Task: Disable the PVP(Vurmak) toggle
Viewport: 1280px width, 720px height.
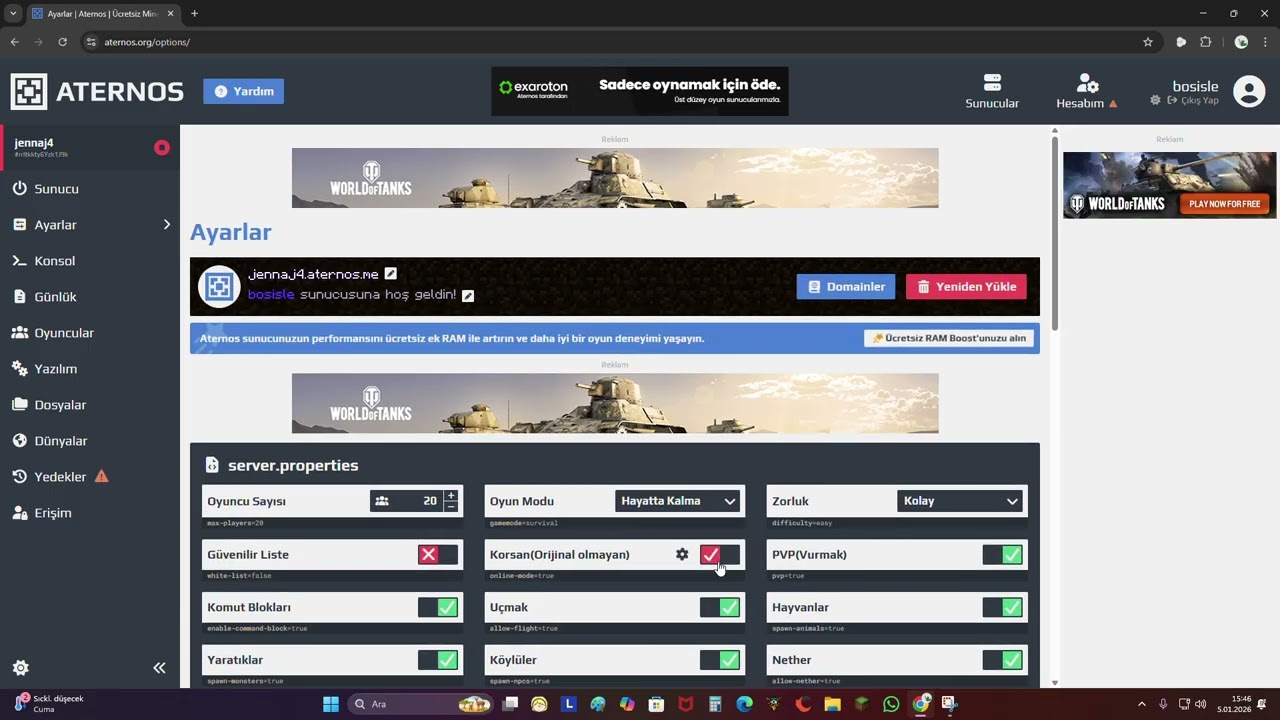Action: (x=1002, y=554)
